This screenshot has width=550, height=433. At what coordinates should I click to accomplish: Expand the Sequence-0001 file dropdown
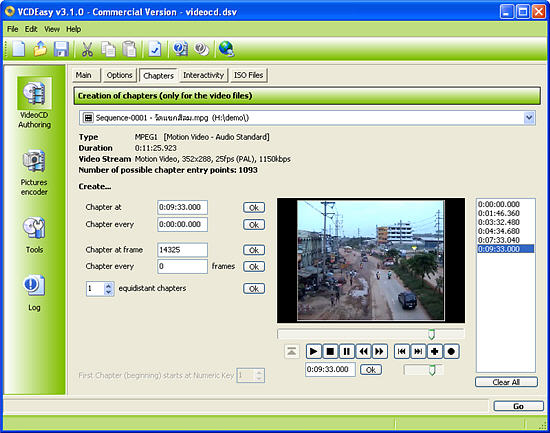point(529,118)
